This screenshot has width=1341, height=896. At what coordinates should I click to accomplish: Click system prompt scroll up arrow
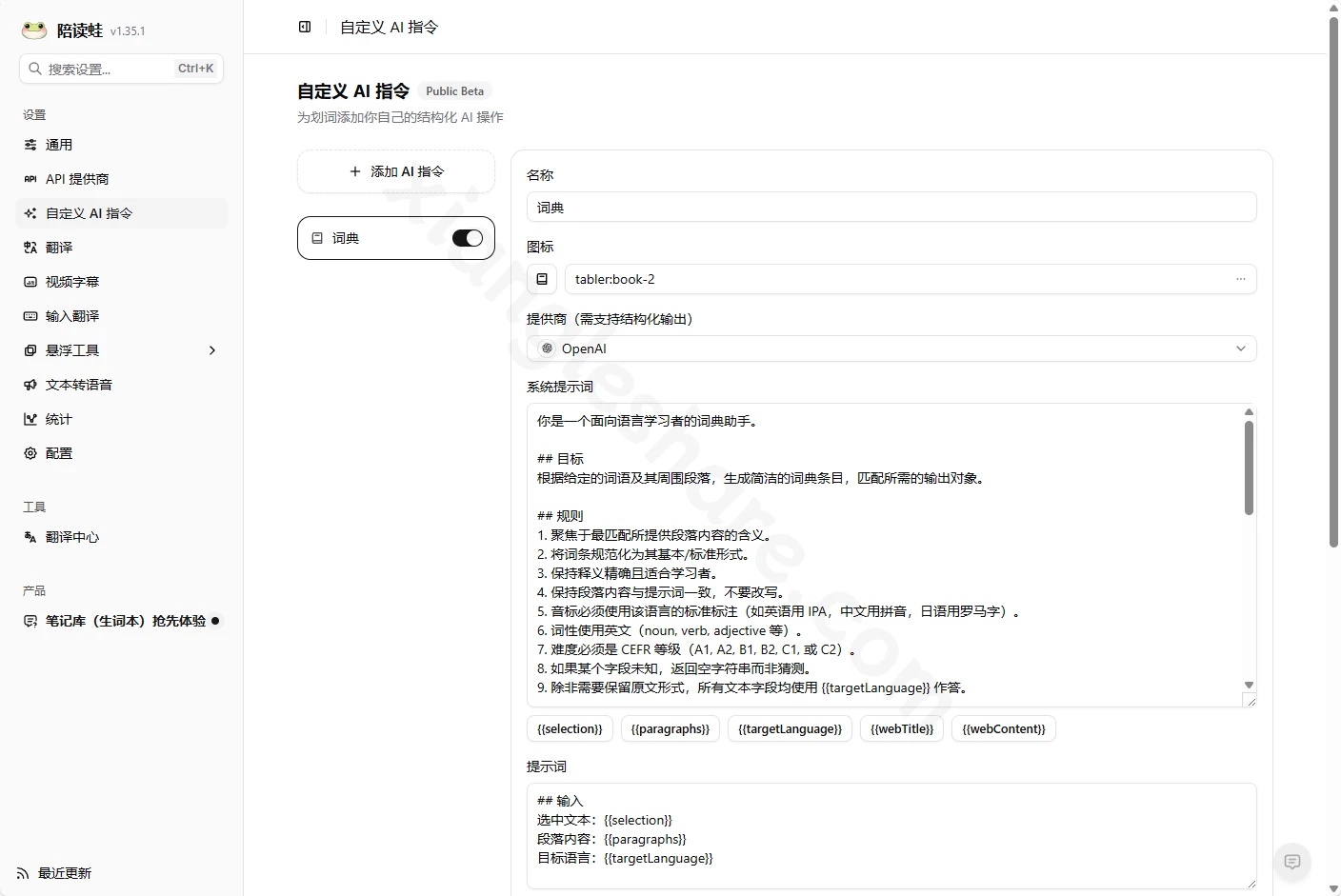click(1249, 411)
